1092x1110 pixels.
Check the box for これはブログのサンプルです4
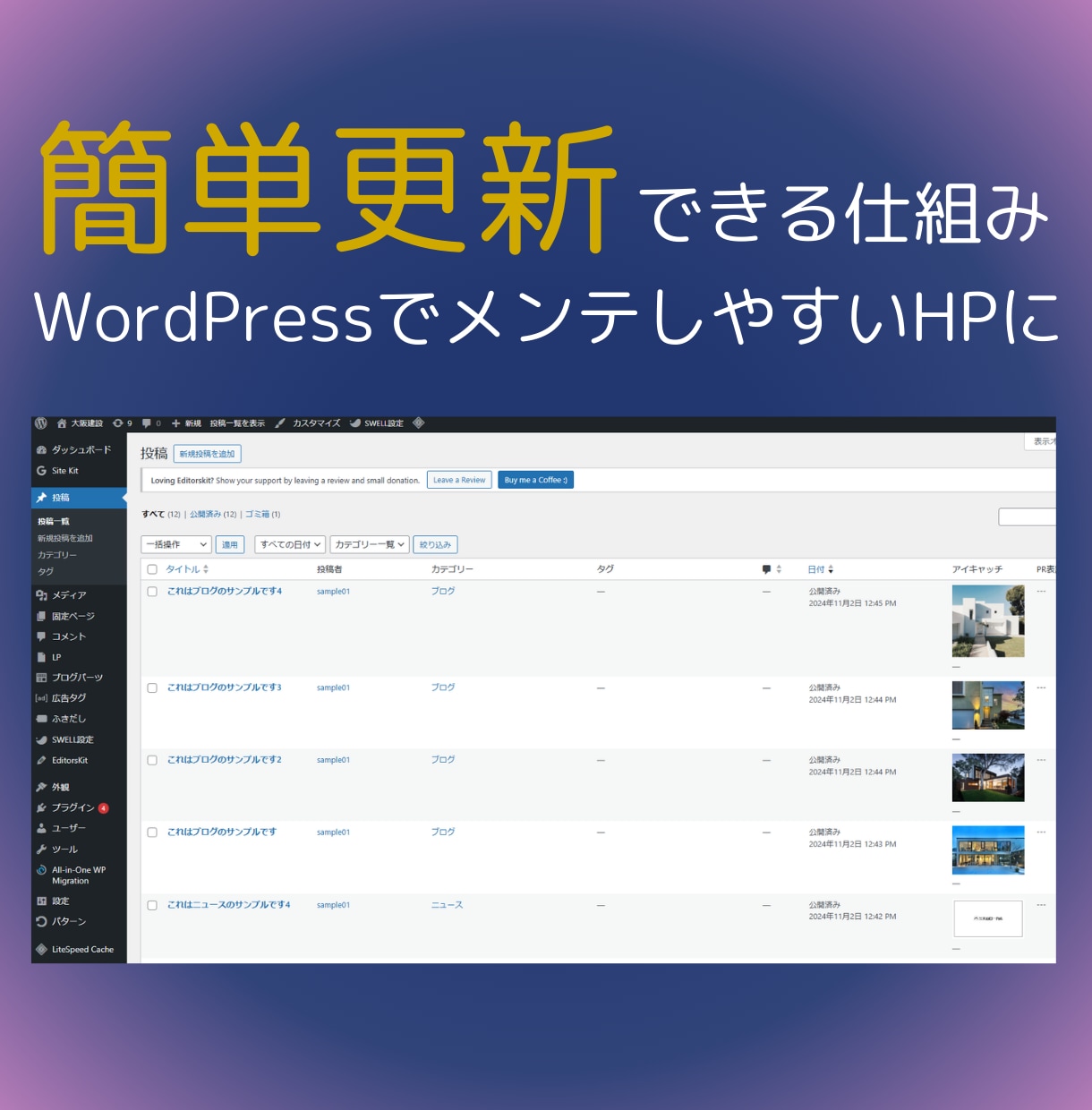click(x=152, y=592)
